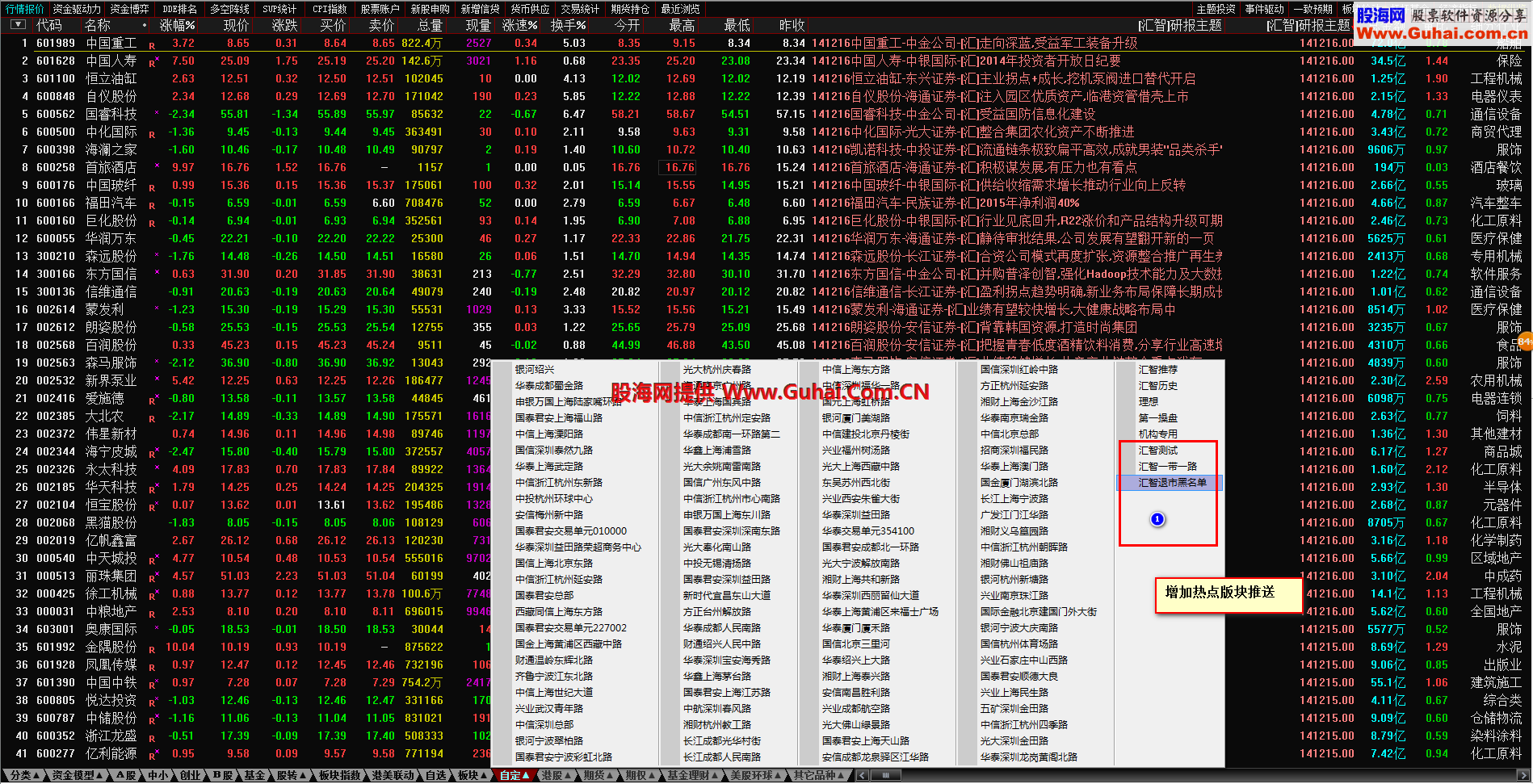The height and width of the screenshot is (784, 1533).
Task: Click the R marker beside 中化国际
Action: pos(152,134)
